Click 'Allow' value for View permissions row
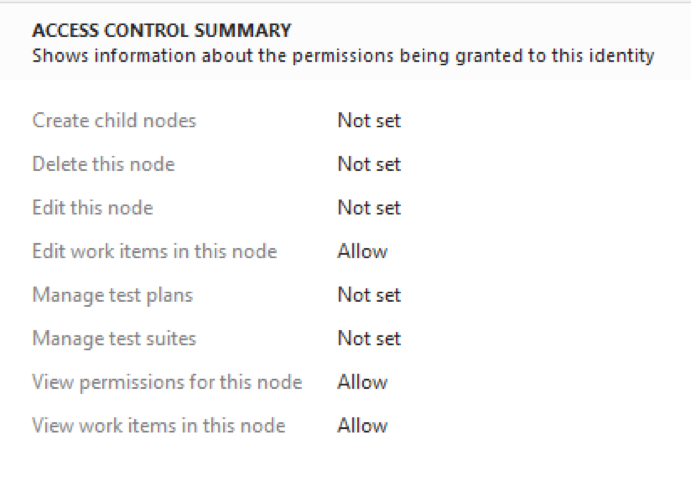The width and height of the screenshot is (691, 481). [362, 382]
